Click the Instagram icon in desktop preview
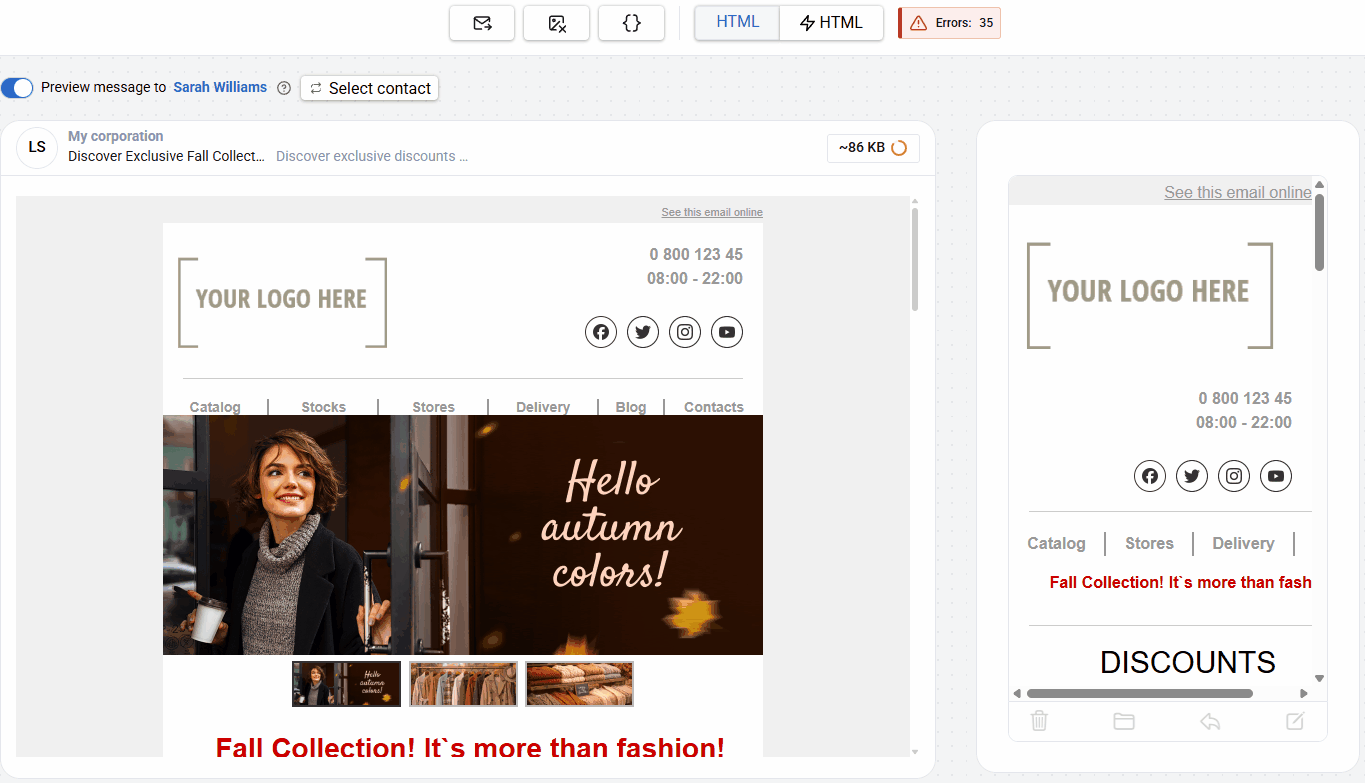The width and height of the screenshot is (1365, 783). (685, 332)
